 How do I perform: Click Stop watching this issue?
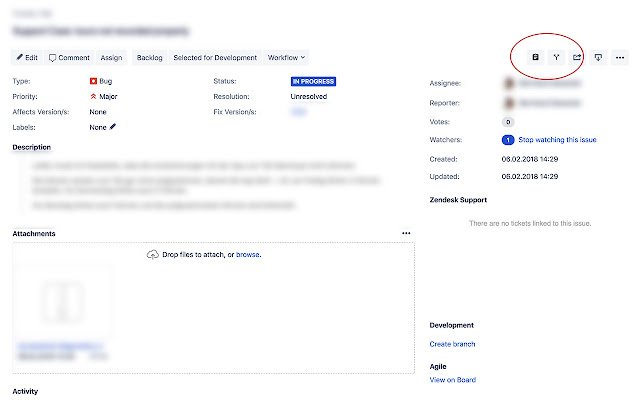tap(557, 140)
